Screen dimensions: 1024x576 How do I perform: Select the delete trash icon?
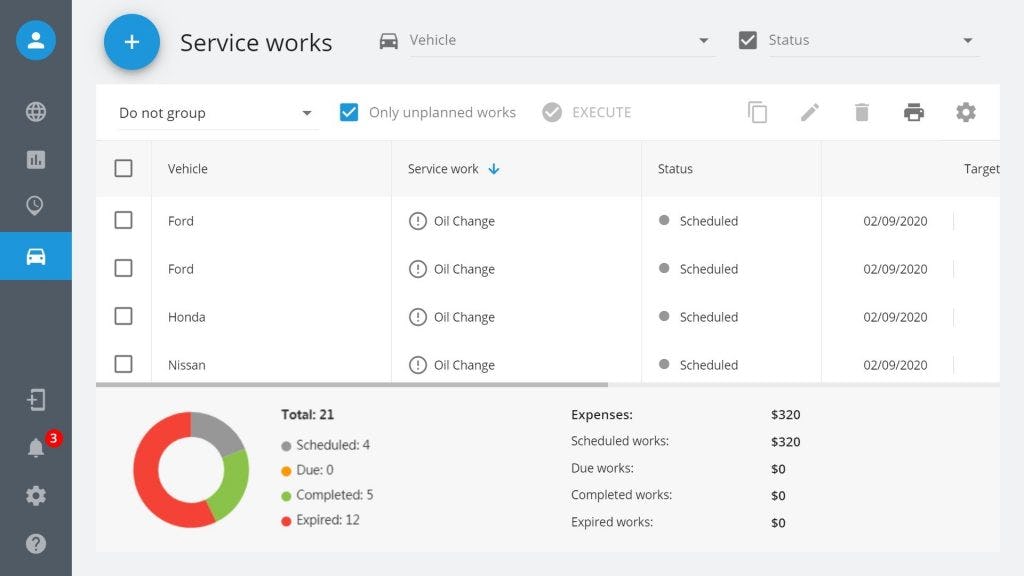tap(861, 112)
